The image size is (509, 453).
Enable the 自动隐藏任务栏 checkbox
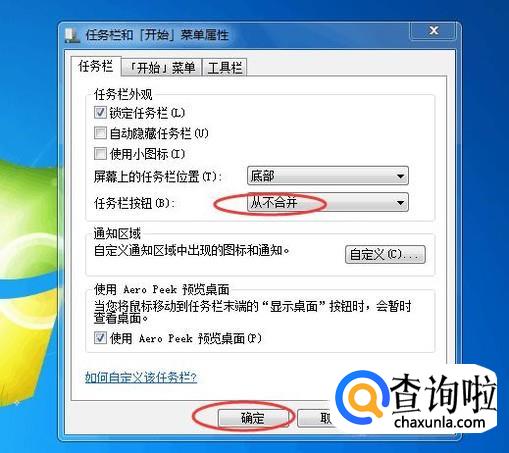pos(100,133)
